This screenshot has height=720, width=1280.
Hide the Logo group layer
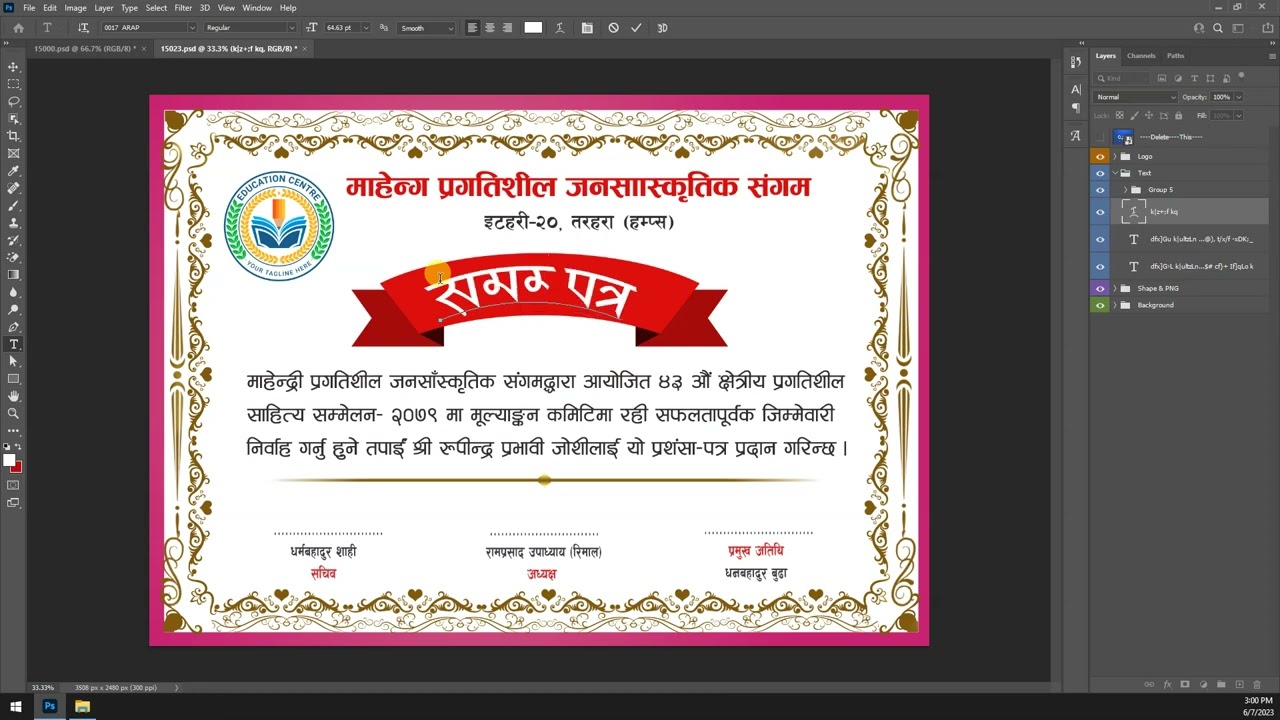click(1100, 156)
